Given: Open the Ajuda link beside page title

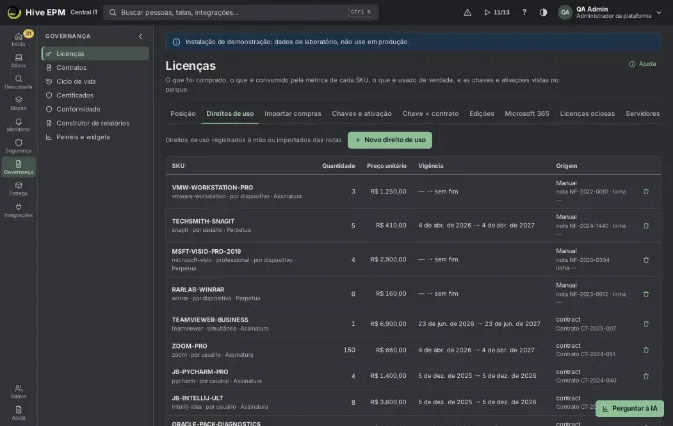Looking at the screenshot, I should [x=643, y=64].
